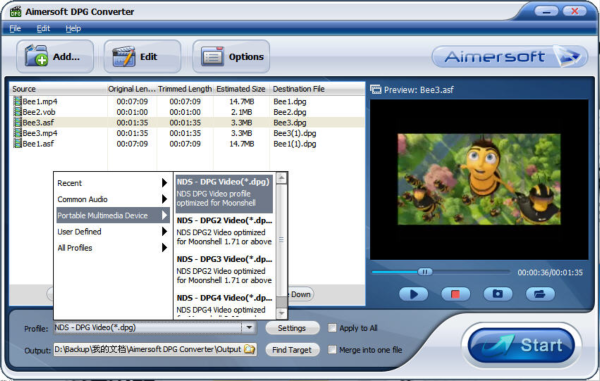Browse output folder via folder icon

(249, 349)
